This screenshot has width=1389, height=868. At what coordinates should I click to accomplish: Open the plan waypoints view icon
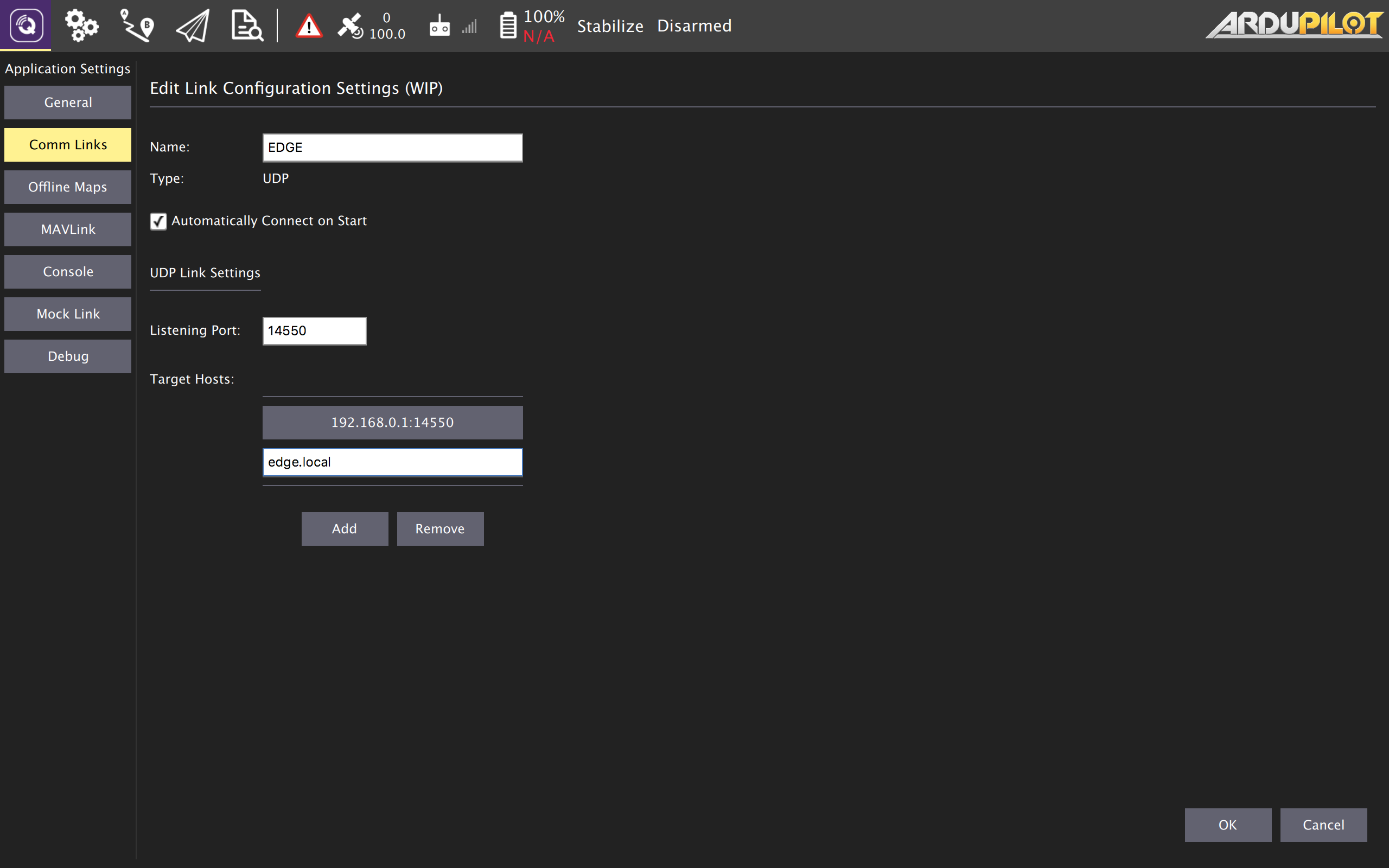(x=137, y=25)
